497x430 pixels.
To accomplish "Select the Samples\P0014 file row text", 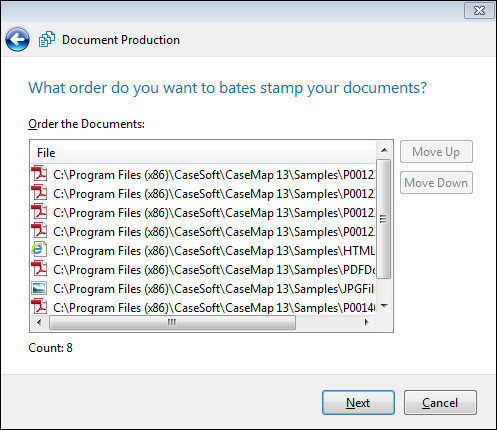I will pos(214,307).
